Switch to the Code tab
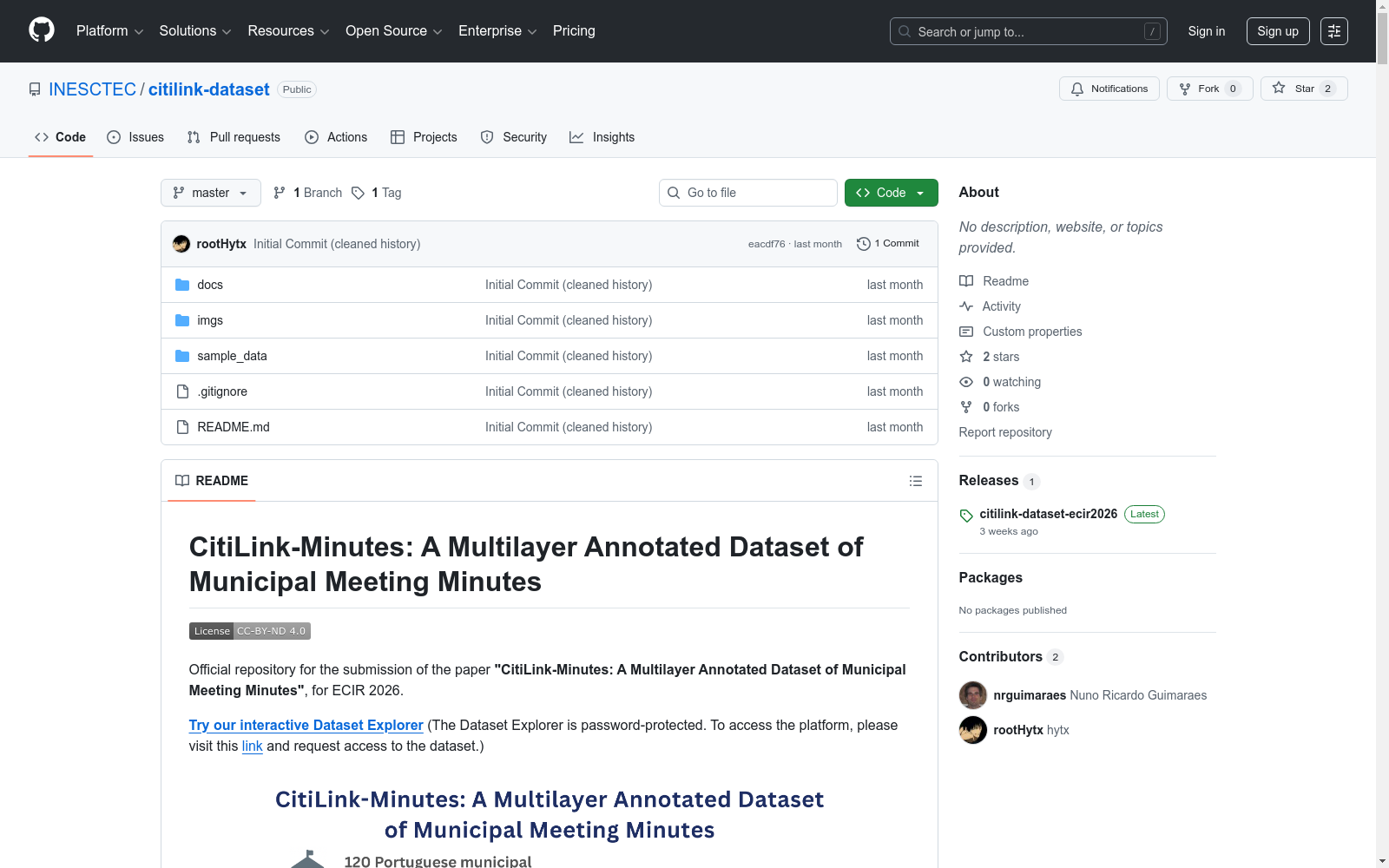 pos(61,137)
